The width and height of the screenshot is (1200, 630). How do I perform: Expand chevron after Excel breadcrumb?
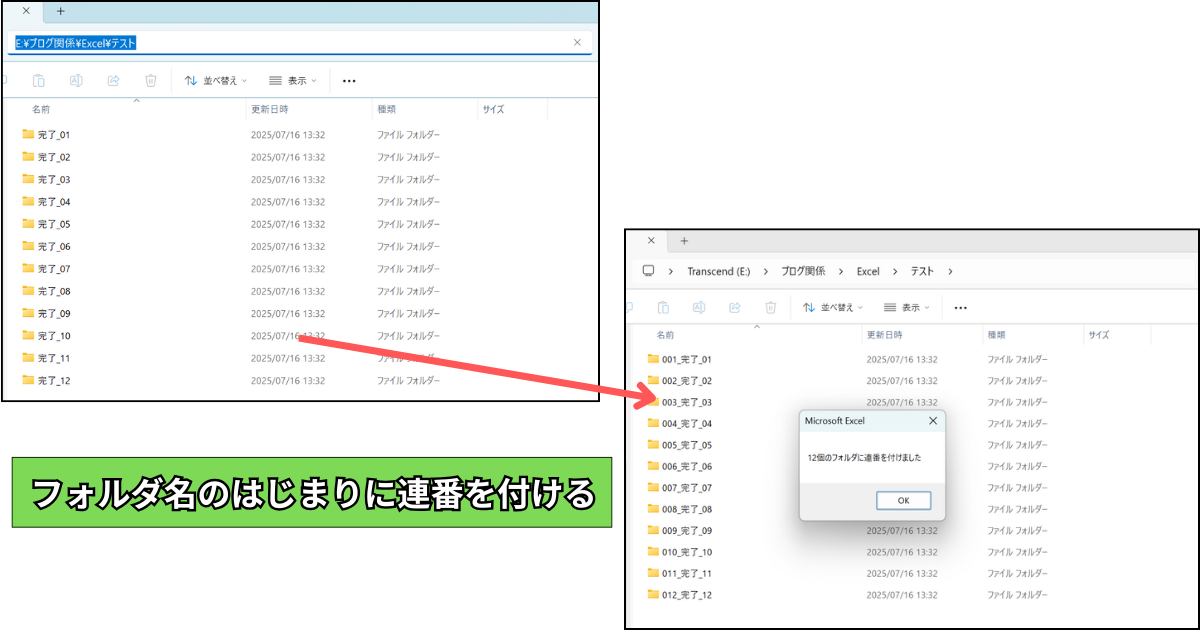tap(894, 271)
